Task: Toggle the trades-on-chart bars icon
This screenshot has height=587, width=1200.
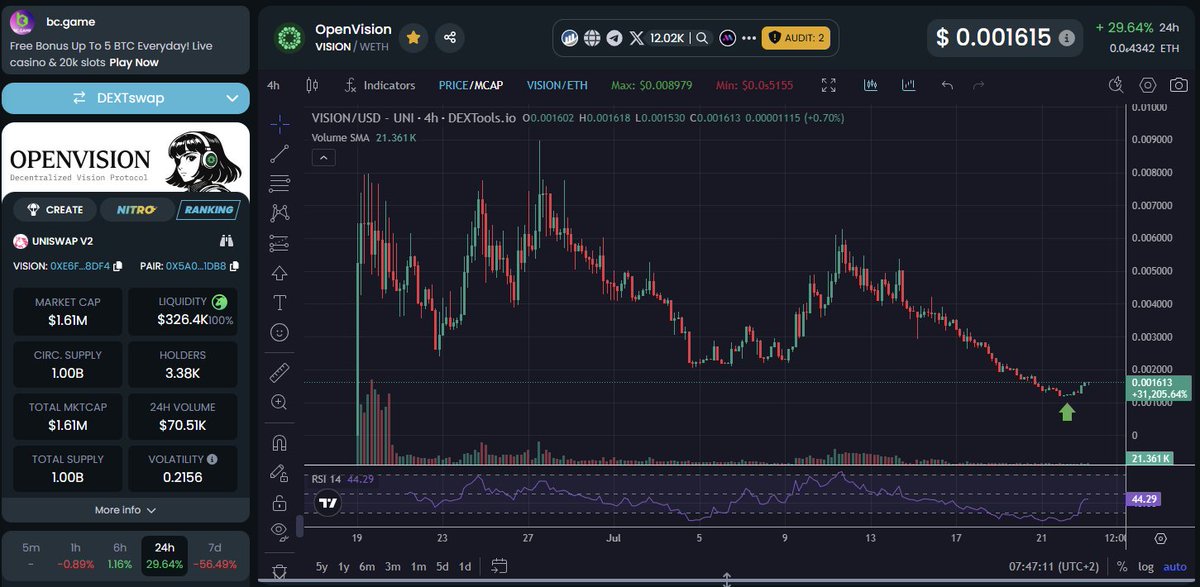Action: [870, 85]
